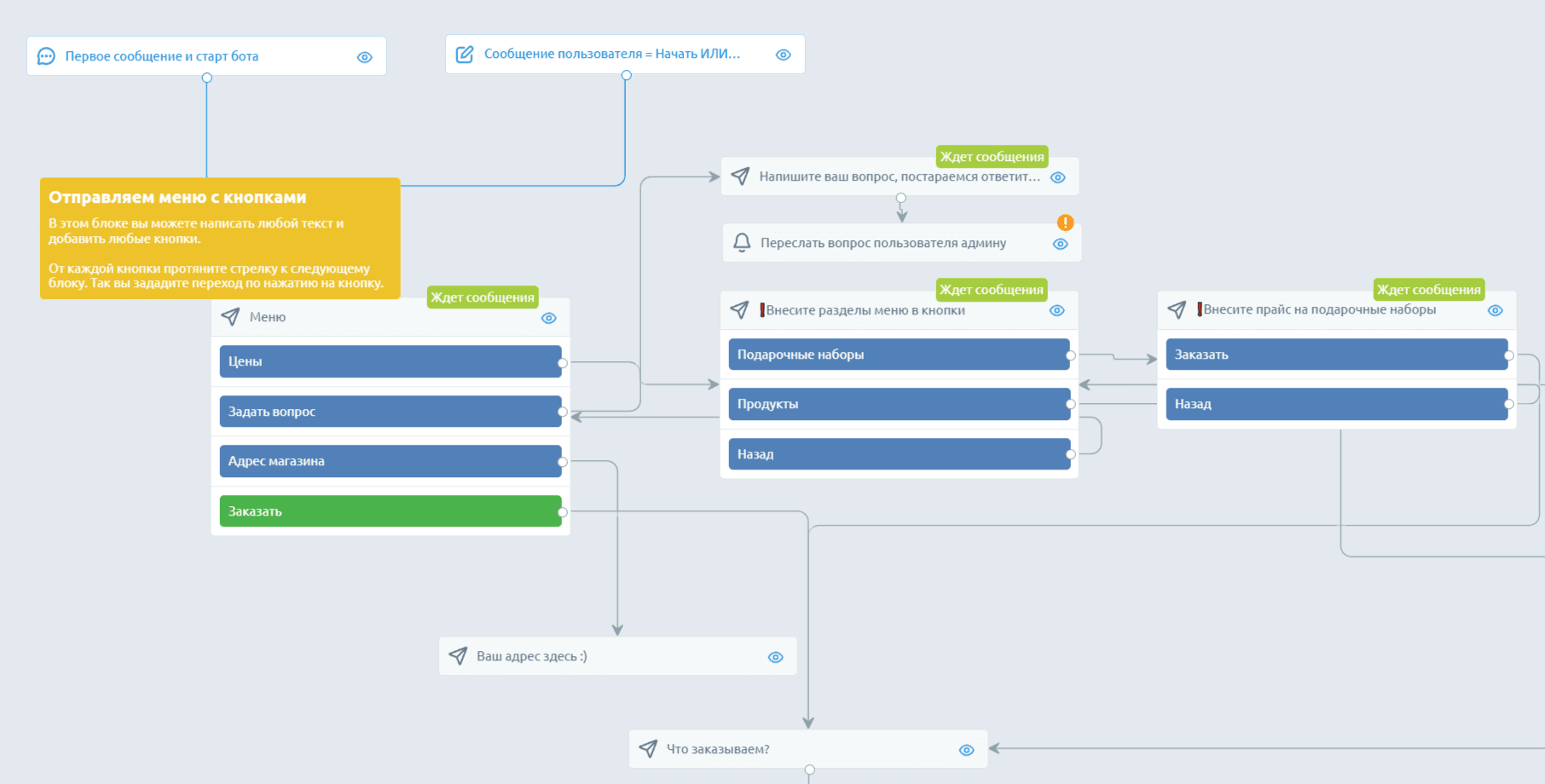
Task: Click paper plane icon on Ваш адрес здесь block
Action: click(x=458, y=656)
